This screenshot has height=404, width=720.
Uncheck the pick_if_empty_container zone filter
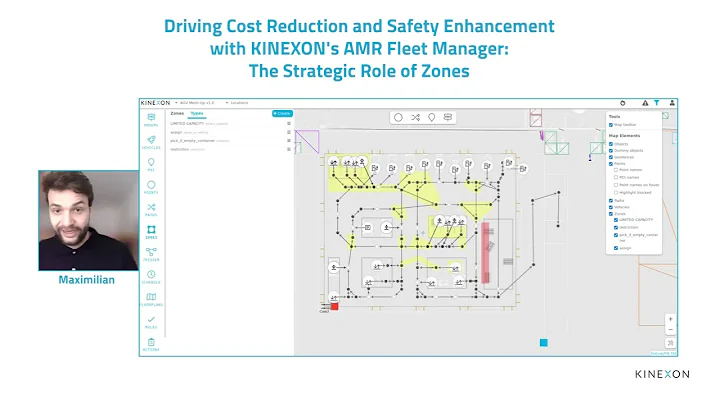coord(616,235)
